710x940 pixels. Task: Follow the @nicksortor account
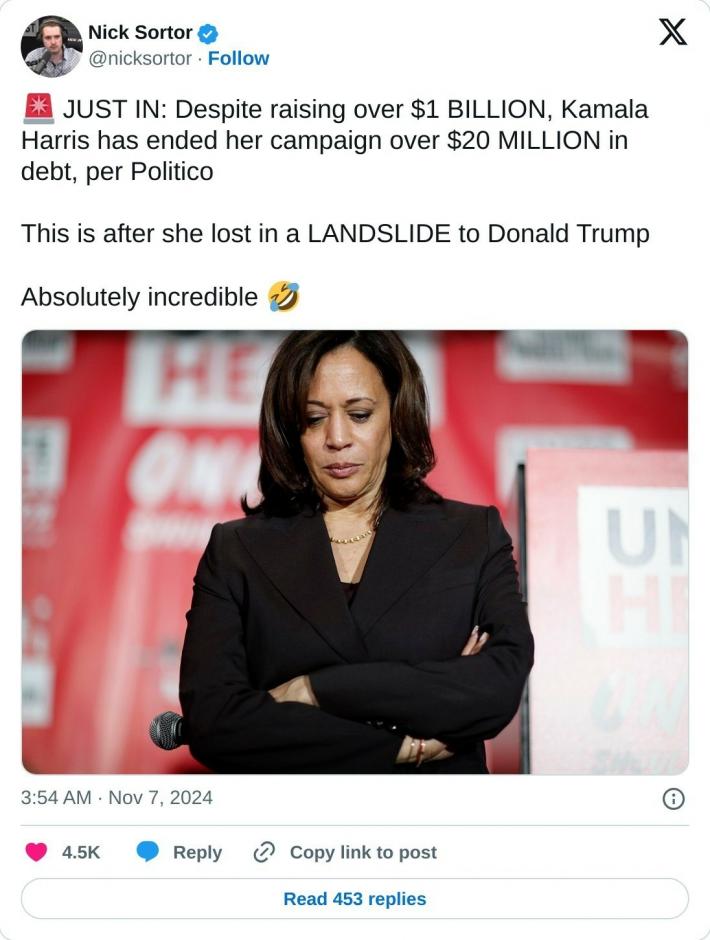[x=238, y=58]
